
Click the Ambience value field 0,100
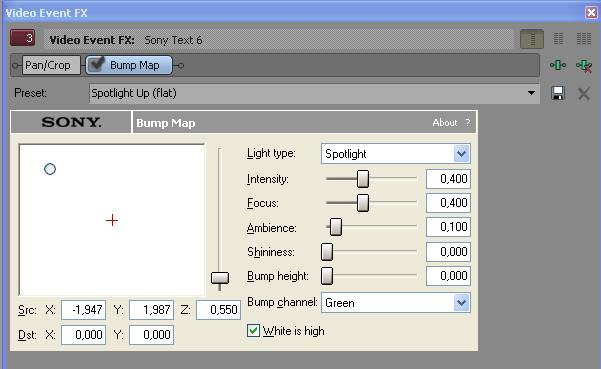click(448, 227)
